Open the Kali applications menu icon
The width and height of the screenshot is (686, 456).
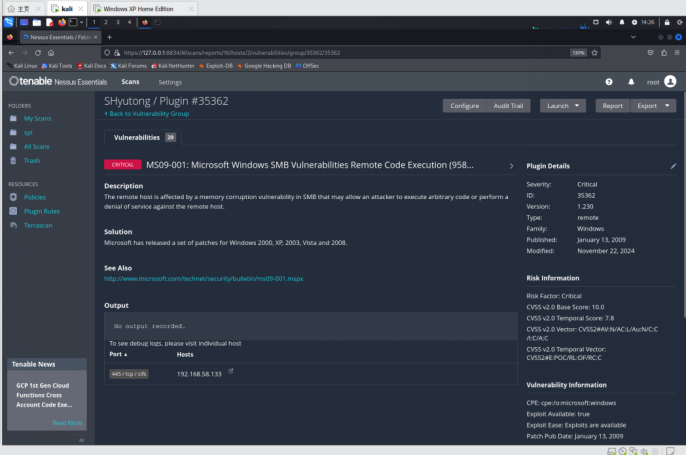pos(8,22)
